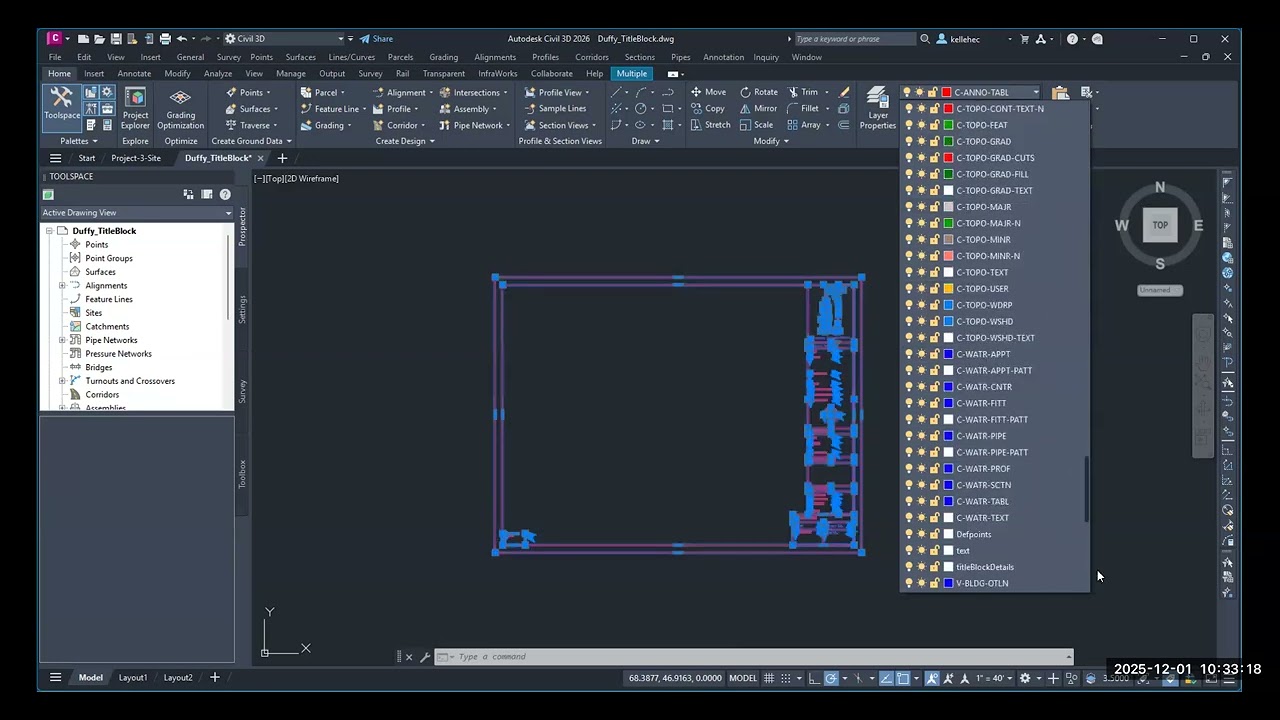Viewport: 1280px width, 720px height.
Task: Toggle freeze sun on C-TOPO-GRAD layer
Action: click(x=921, y=141)
